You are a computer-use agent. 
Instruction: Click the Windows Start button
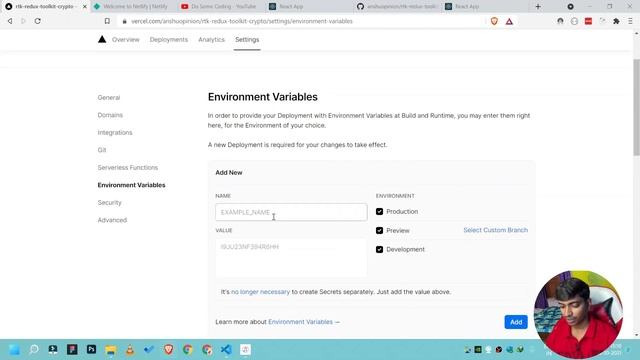coord(14,349)
